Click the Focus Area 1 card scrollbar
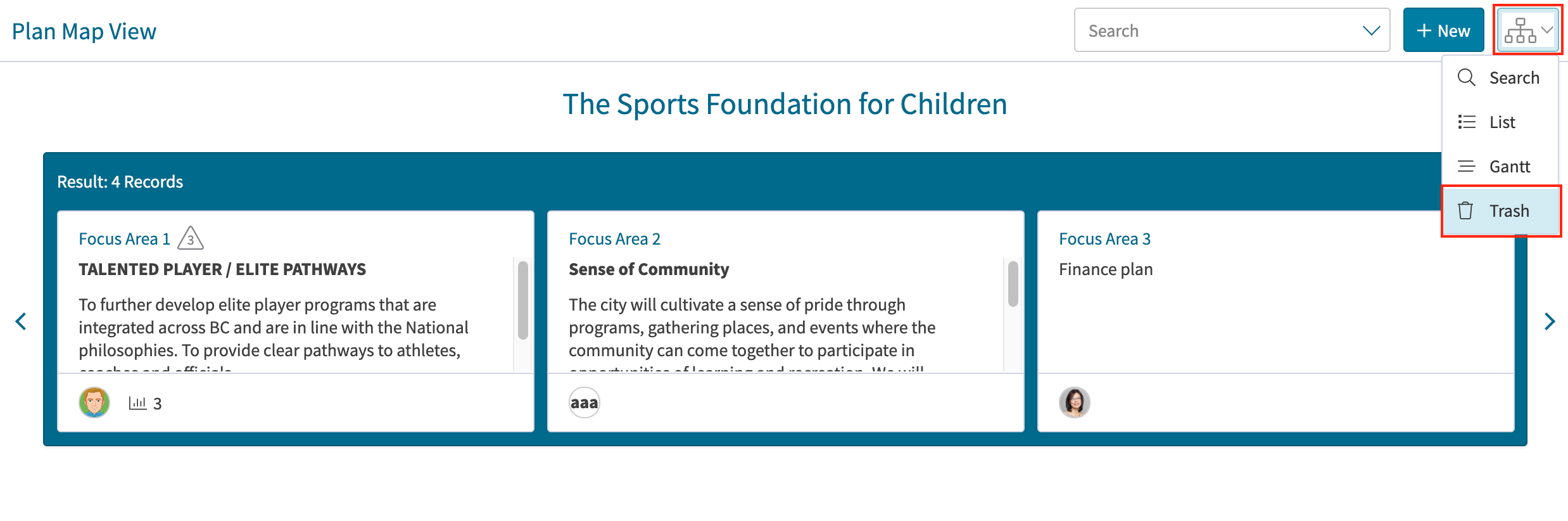Image resolution: width=1568 pixels, height=521 pixels. click(x=523, y=300)
